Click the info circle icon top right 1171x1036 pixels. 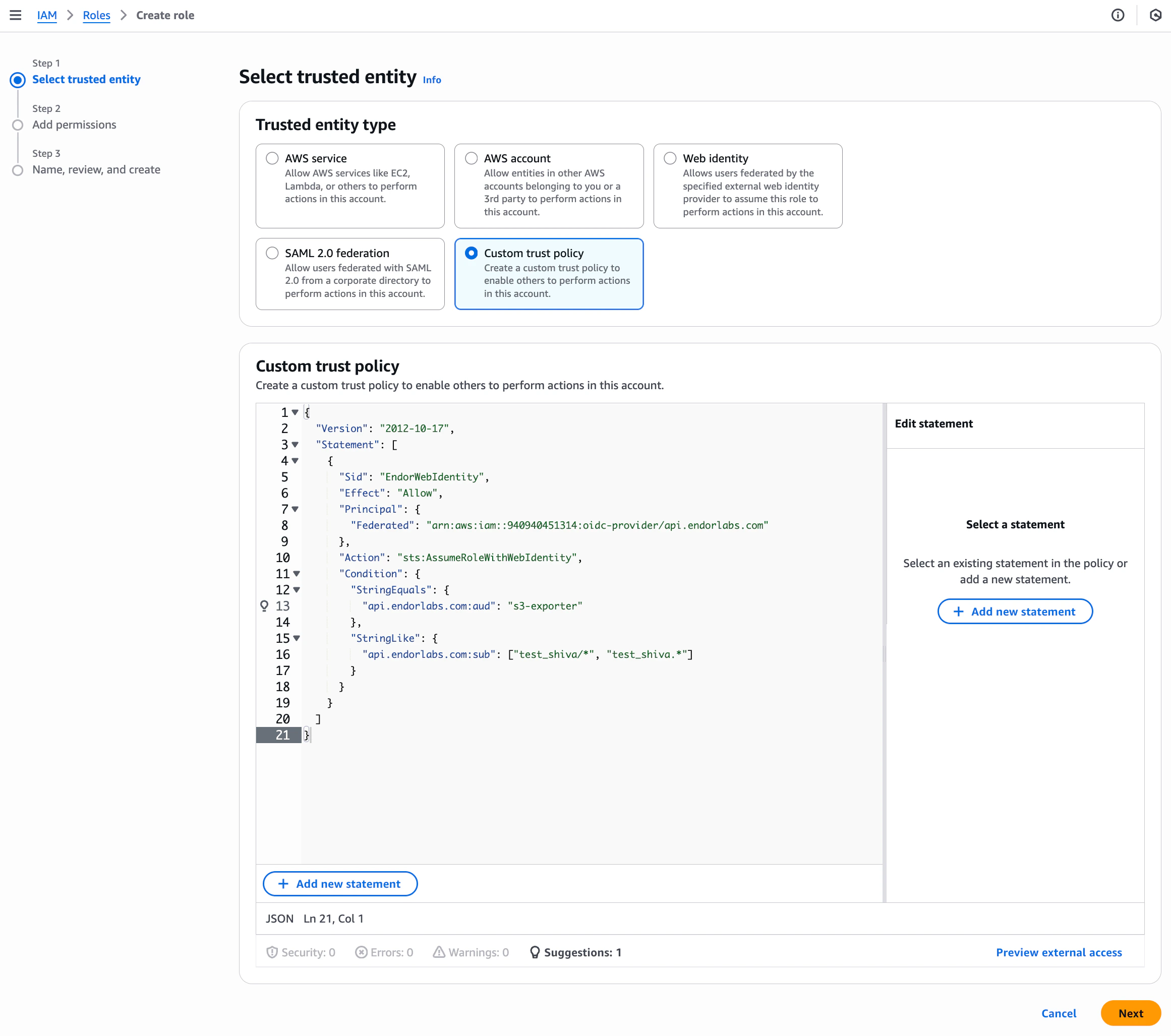tap(1117, 16)
